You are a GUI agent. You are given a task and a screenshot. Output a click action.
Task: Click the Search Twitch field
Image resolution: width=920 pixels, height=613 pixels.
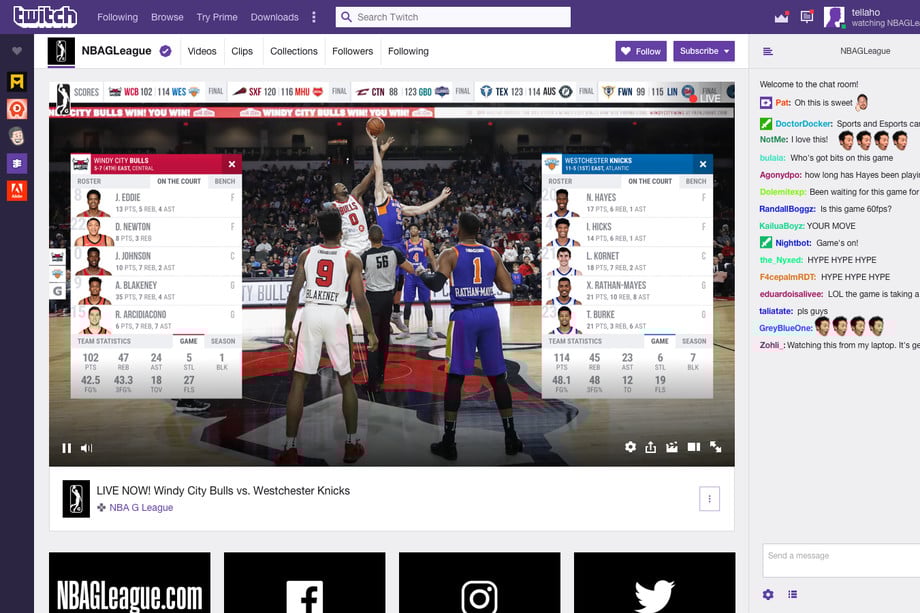point(453,17)
